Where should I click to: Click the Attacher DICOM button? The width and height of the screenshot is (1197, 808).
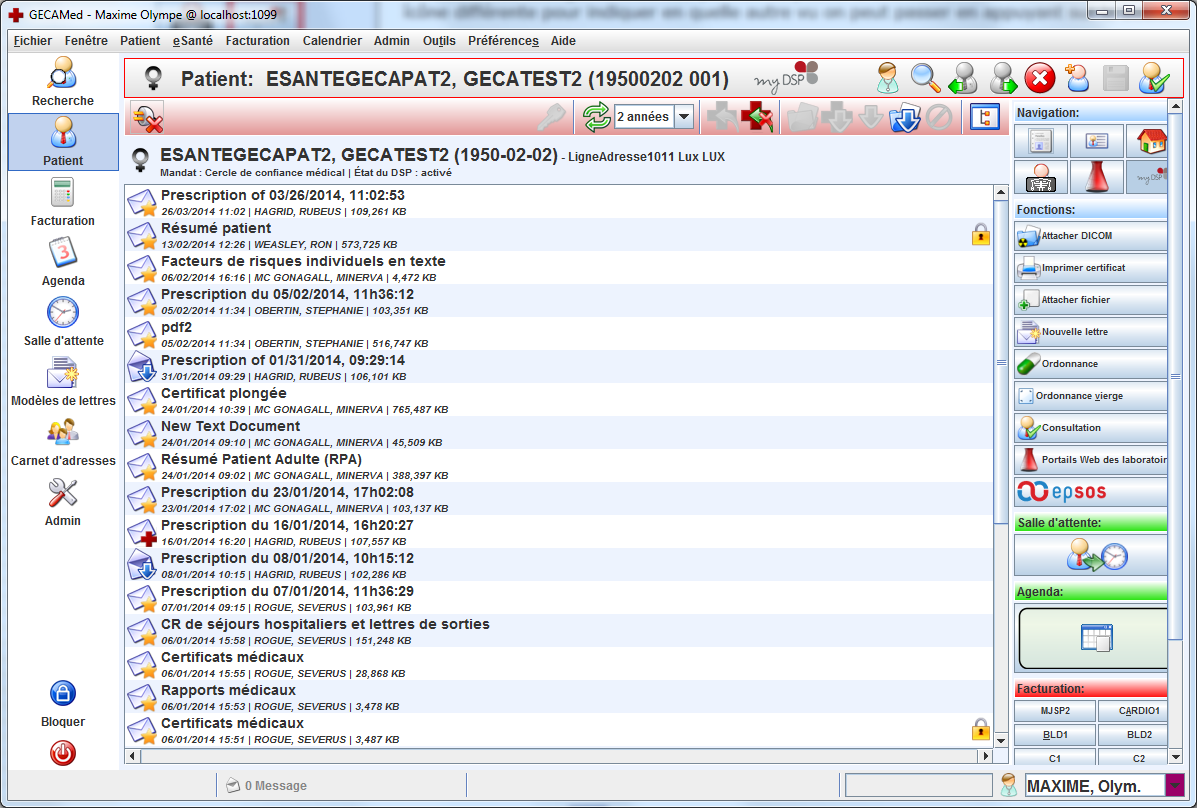(1090, 236)
